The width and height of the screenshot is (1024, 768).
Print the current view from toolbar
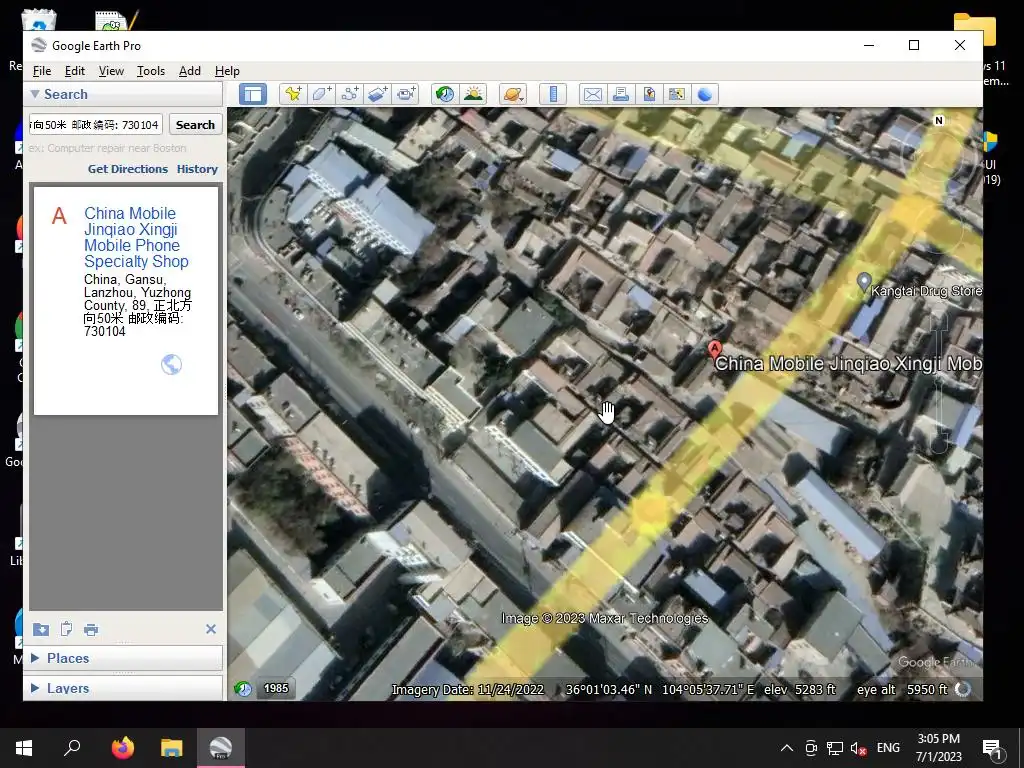coord(620,94)
